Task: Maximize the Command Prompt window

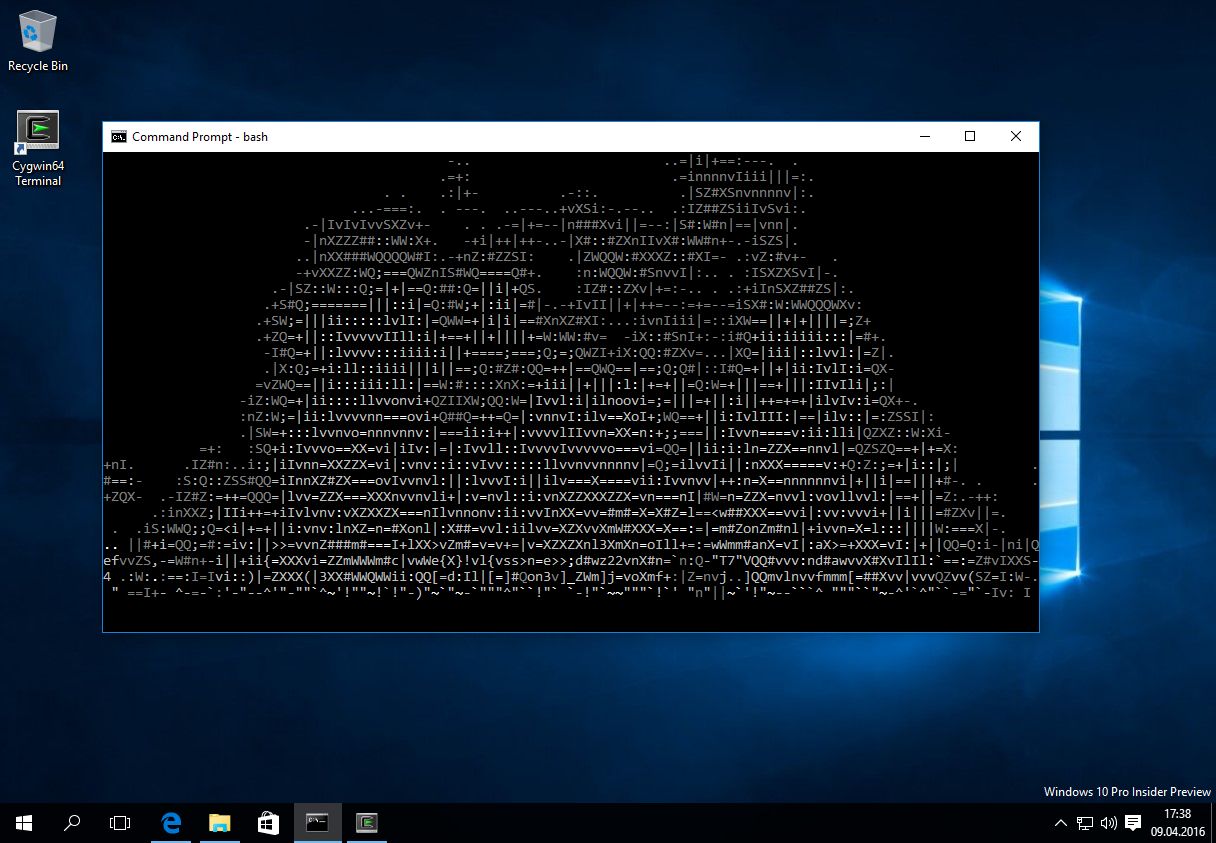Action: (970, 137)
